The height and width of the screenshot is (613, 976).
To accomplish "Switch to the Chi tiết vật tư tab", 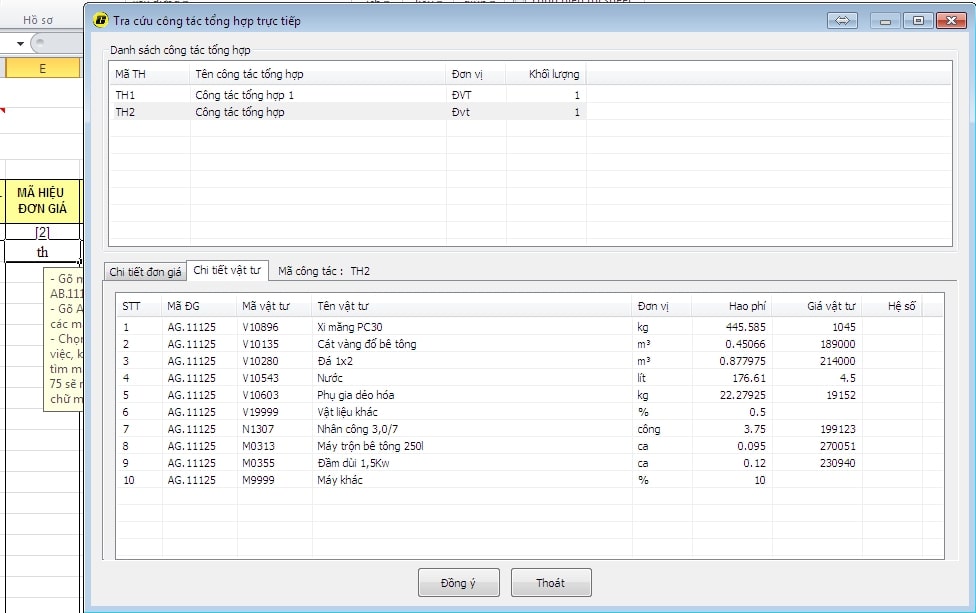I will pos(227,271).
